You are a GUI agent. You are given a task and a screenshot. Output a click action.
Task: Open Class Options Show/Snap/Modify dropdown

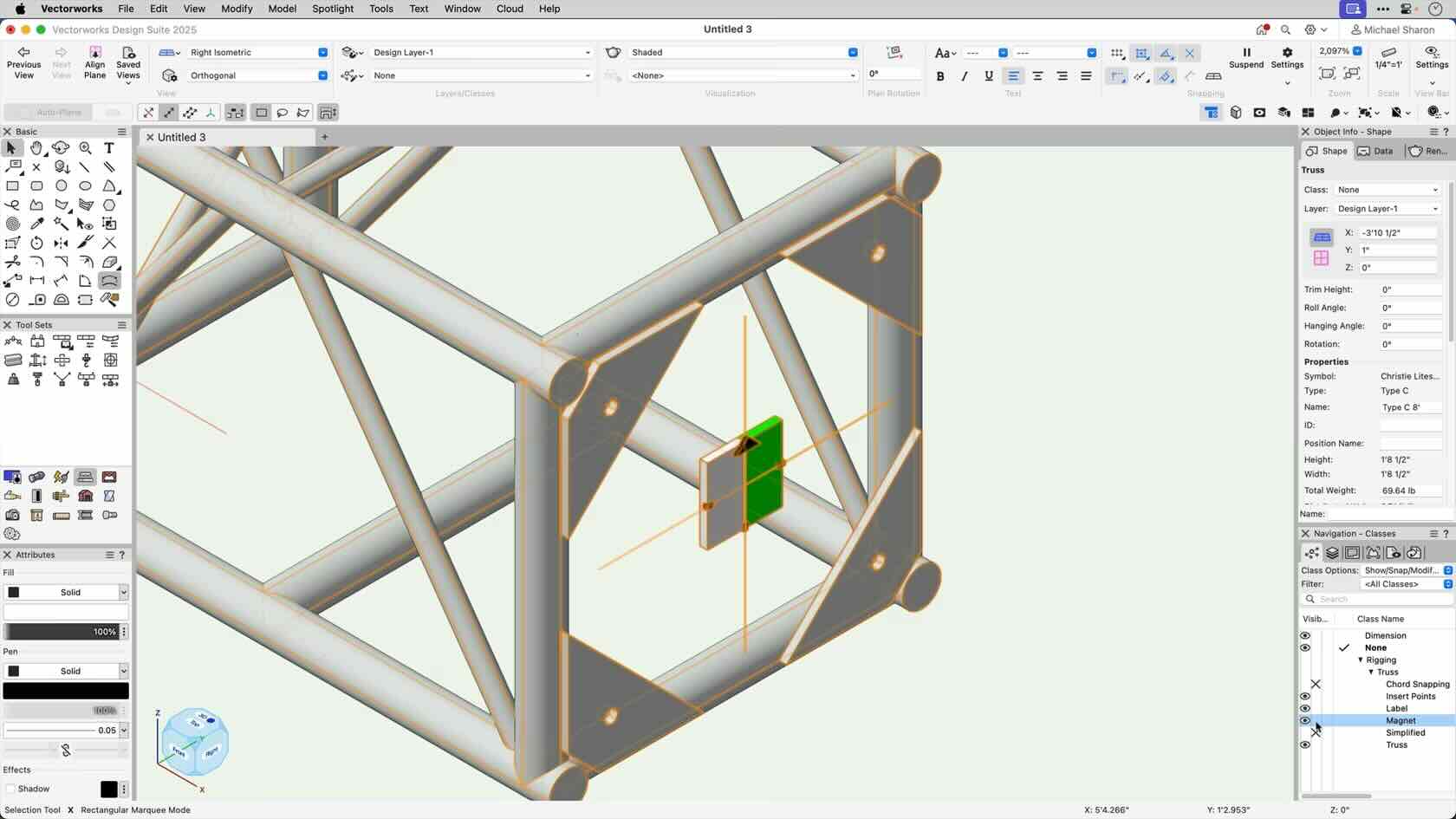tap(1406, 570)
